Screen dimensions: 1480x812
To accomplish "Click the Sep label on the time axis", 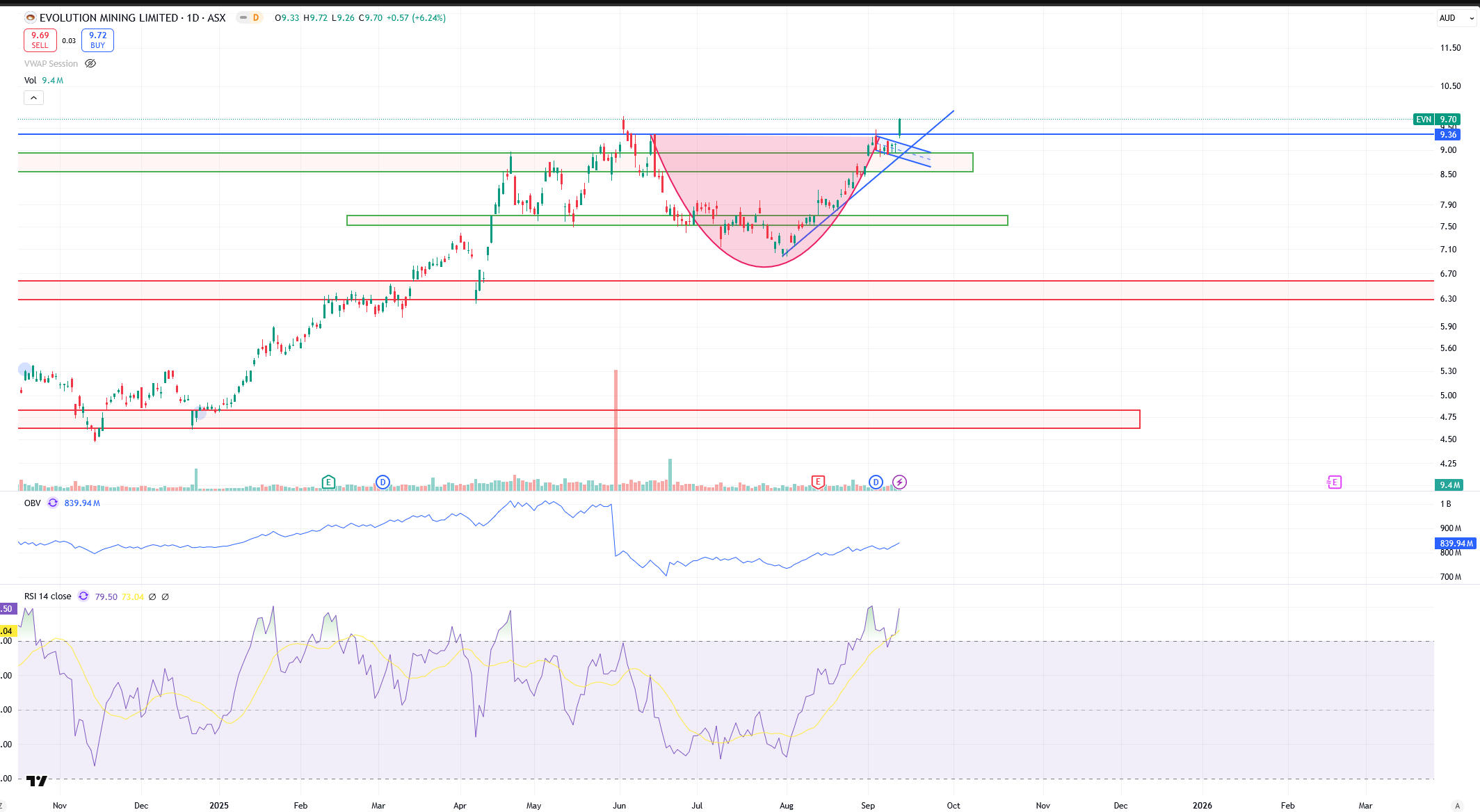I will coord(868,806).
